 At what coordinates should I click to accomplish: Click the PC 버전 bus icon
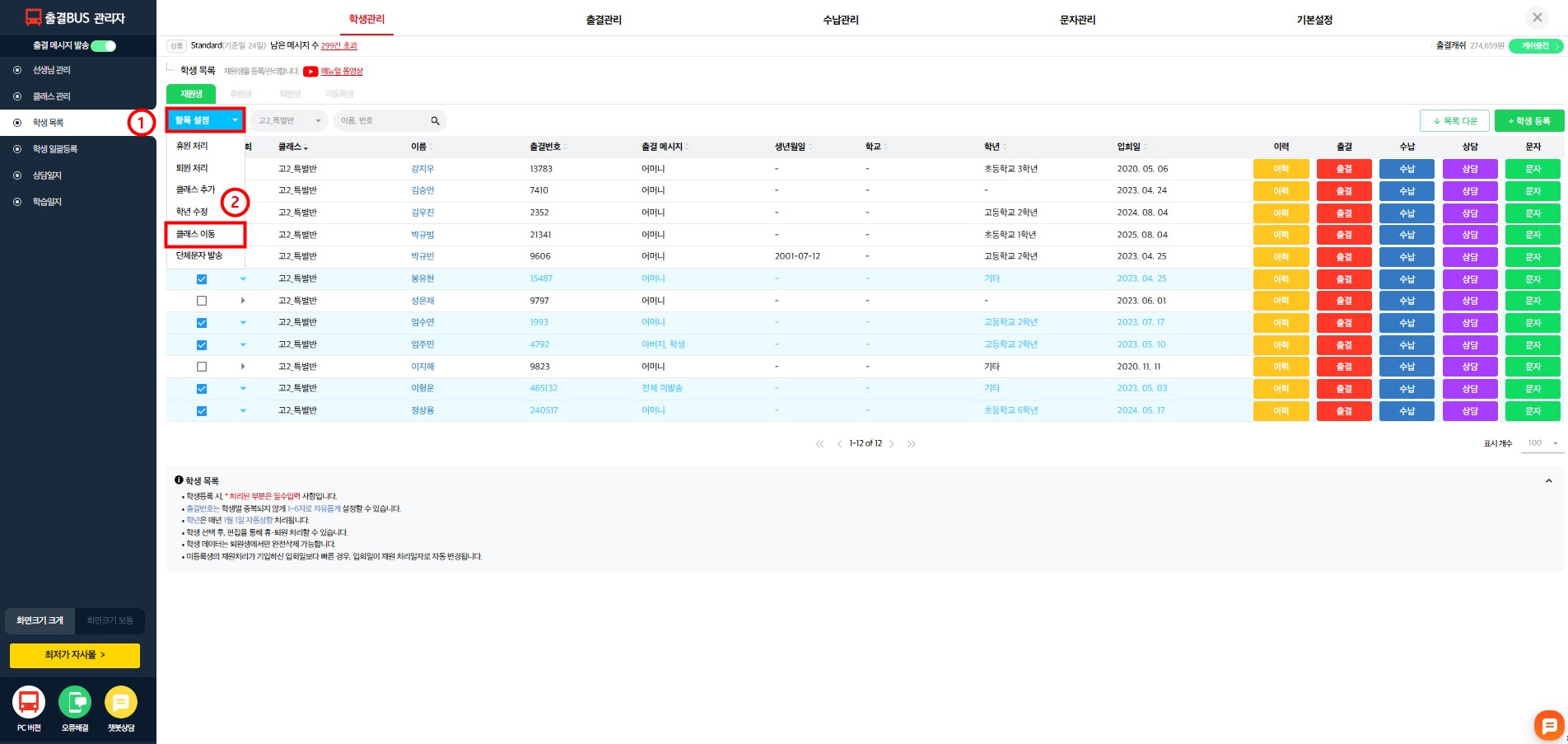pyautogui.click(x=29, y=702)
